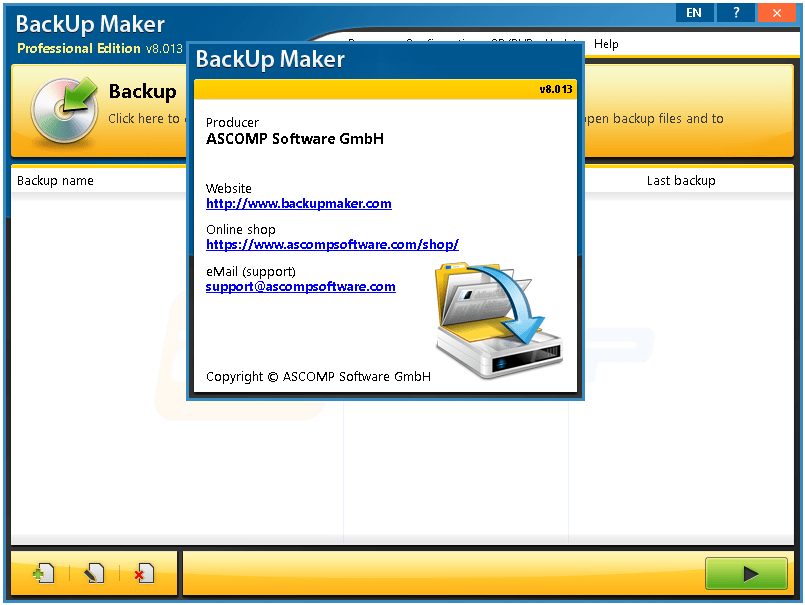Click the v8.013 version label in dialog
This screenshot has width=805, height=605.
[555, 89]
